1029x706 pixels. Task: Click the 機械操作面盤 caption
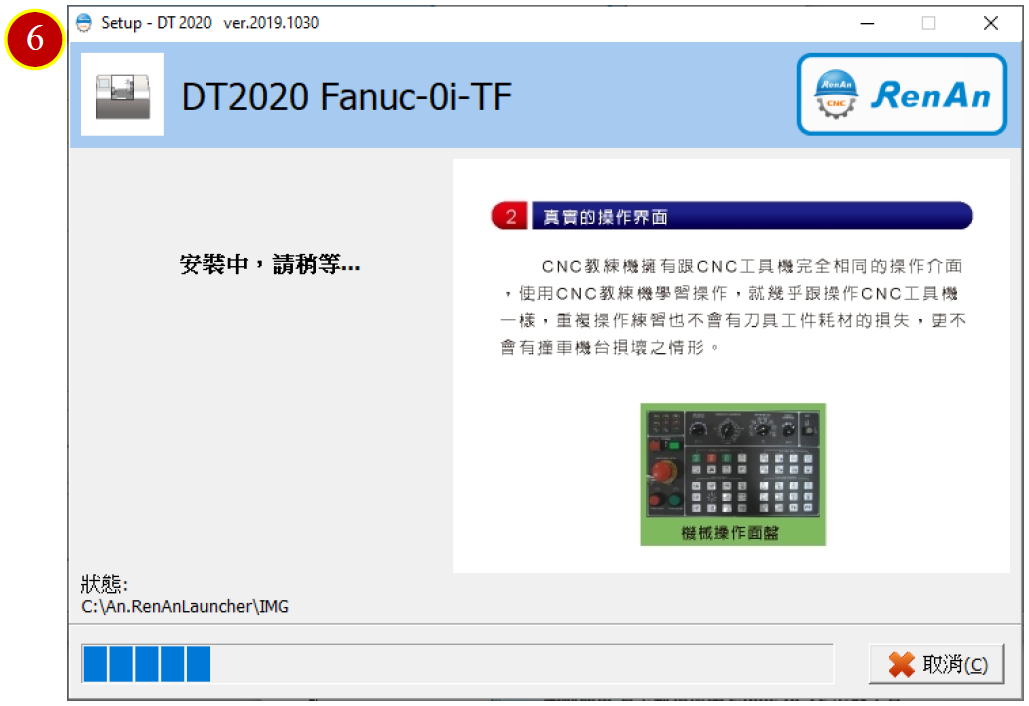click(x=730, y=533)
